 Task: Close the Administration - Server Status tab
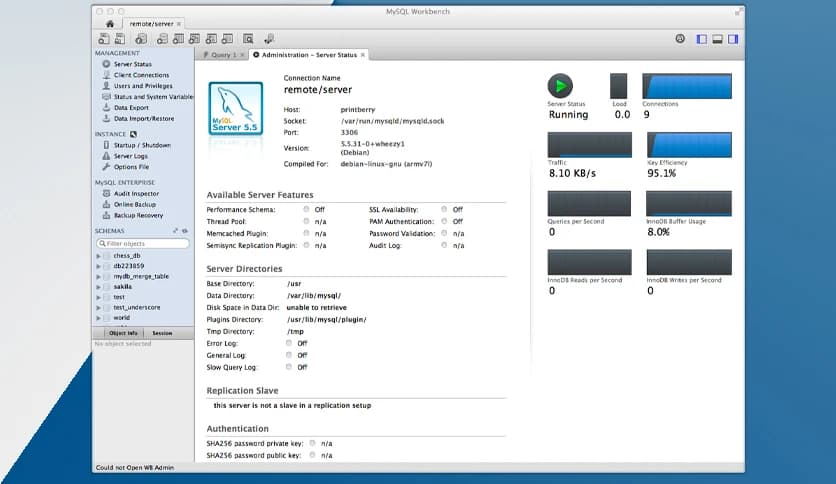[363, 55]
